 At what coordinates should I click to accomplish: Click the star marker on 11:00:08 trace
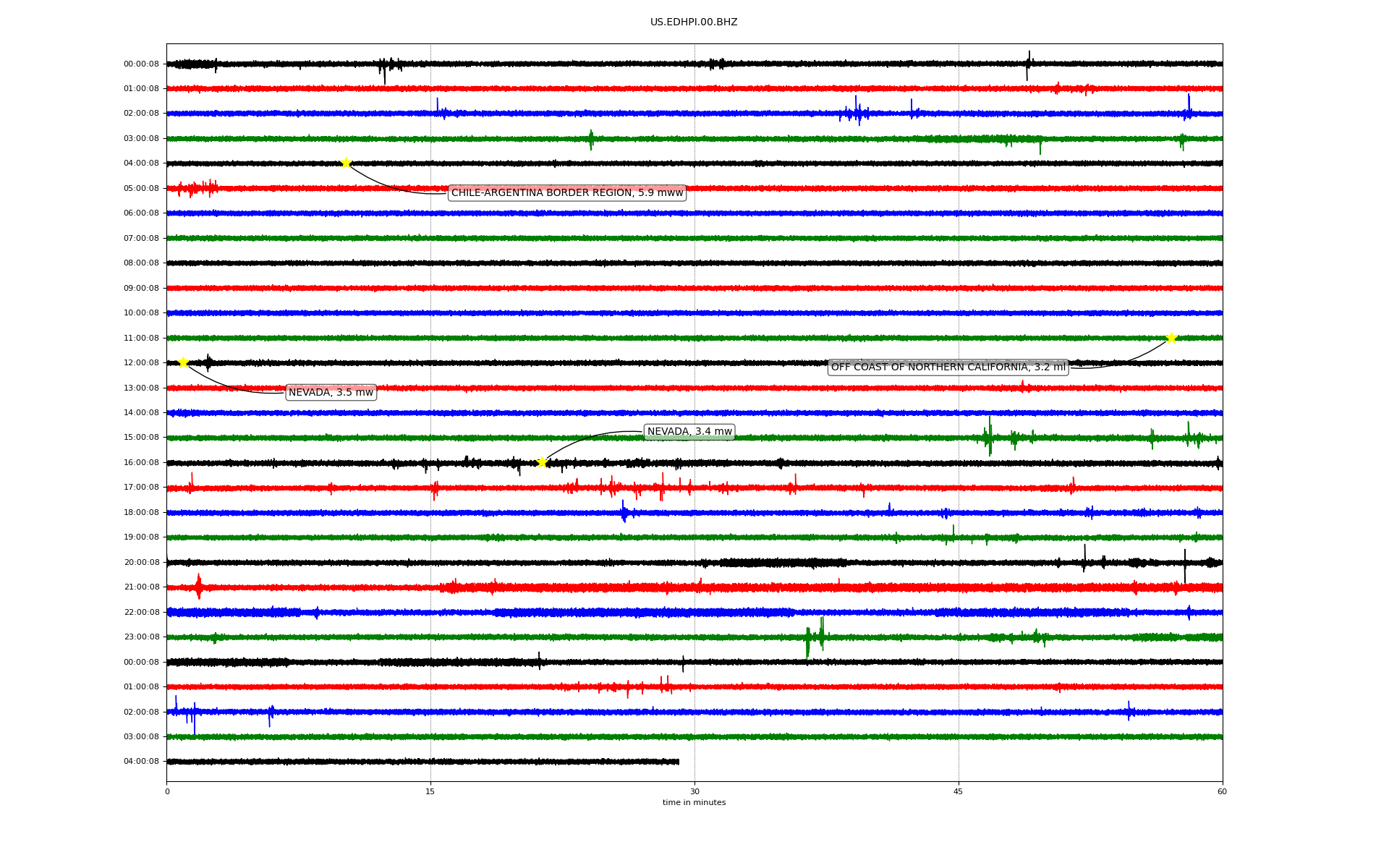coord(1171,338)
